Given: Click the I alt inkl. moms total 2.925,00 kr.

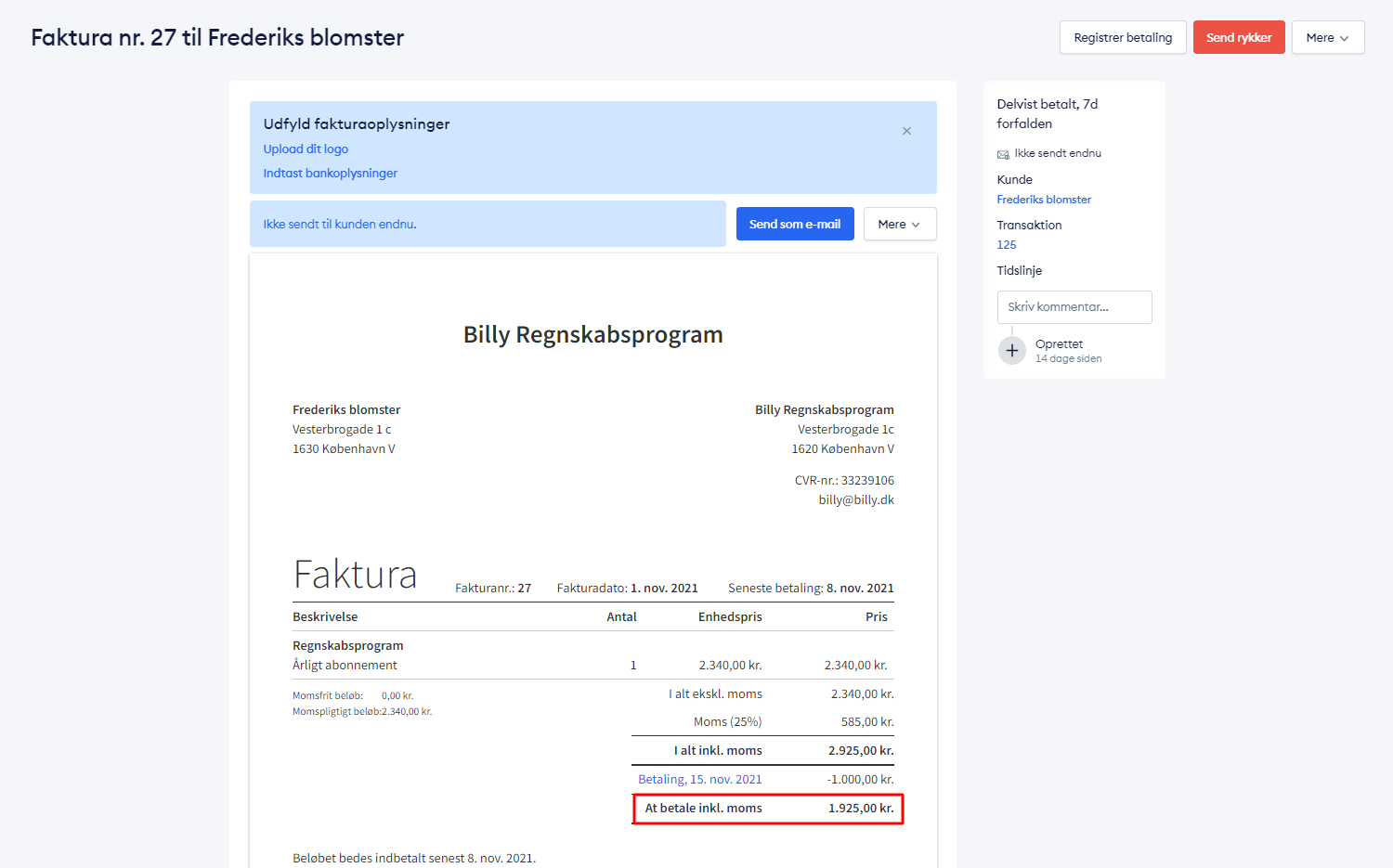Looking at the screenshot, I should (861, 750).
